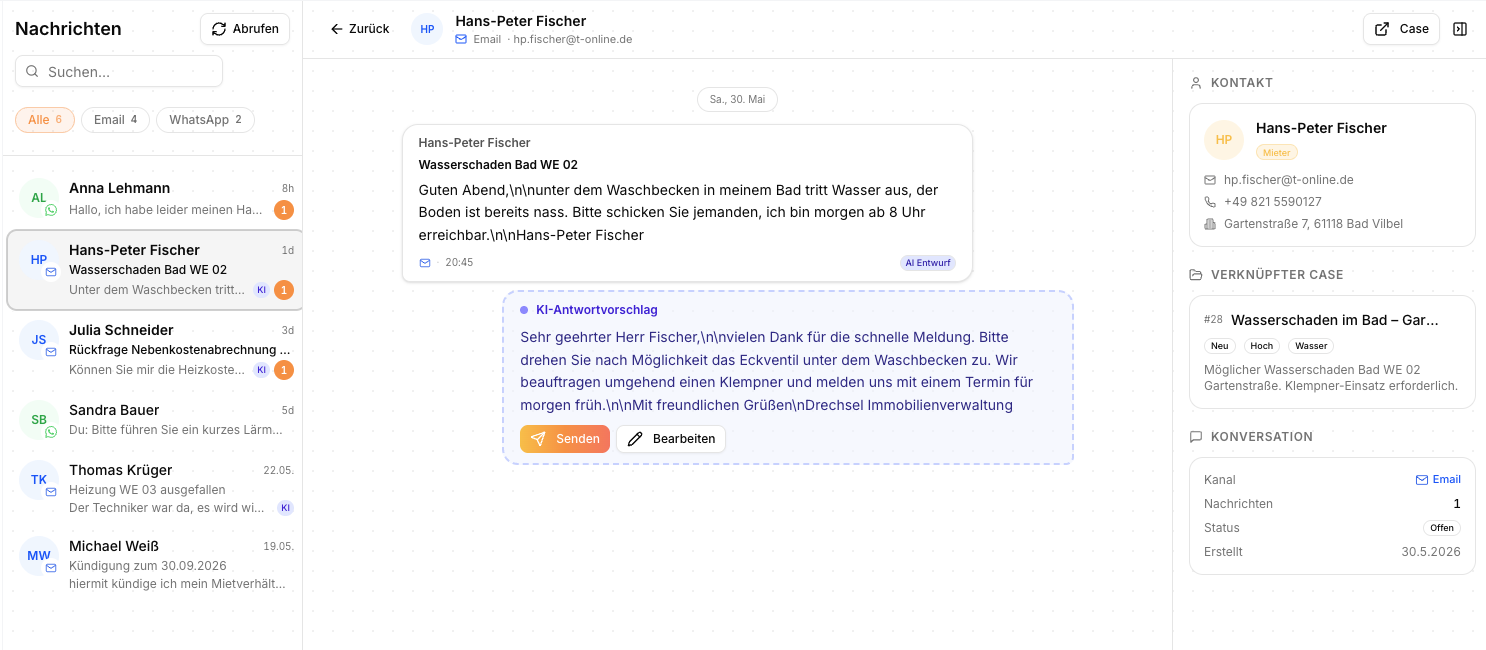Click the KI-Antwortvorschlag heading

click(x=597, y=310)
